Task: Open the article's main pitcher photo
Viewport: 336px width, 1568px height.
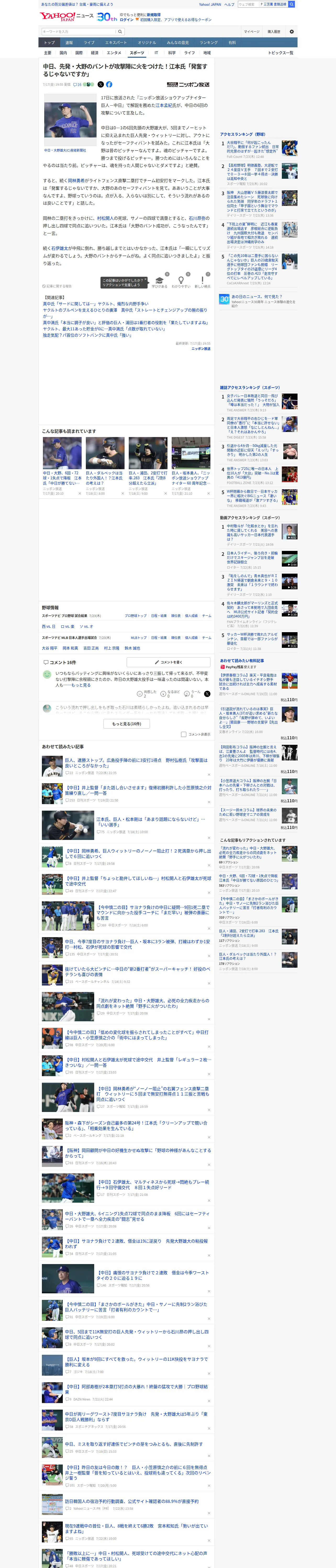Action: pyautogui.click(x=70, y=120)
